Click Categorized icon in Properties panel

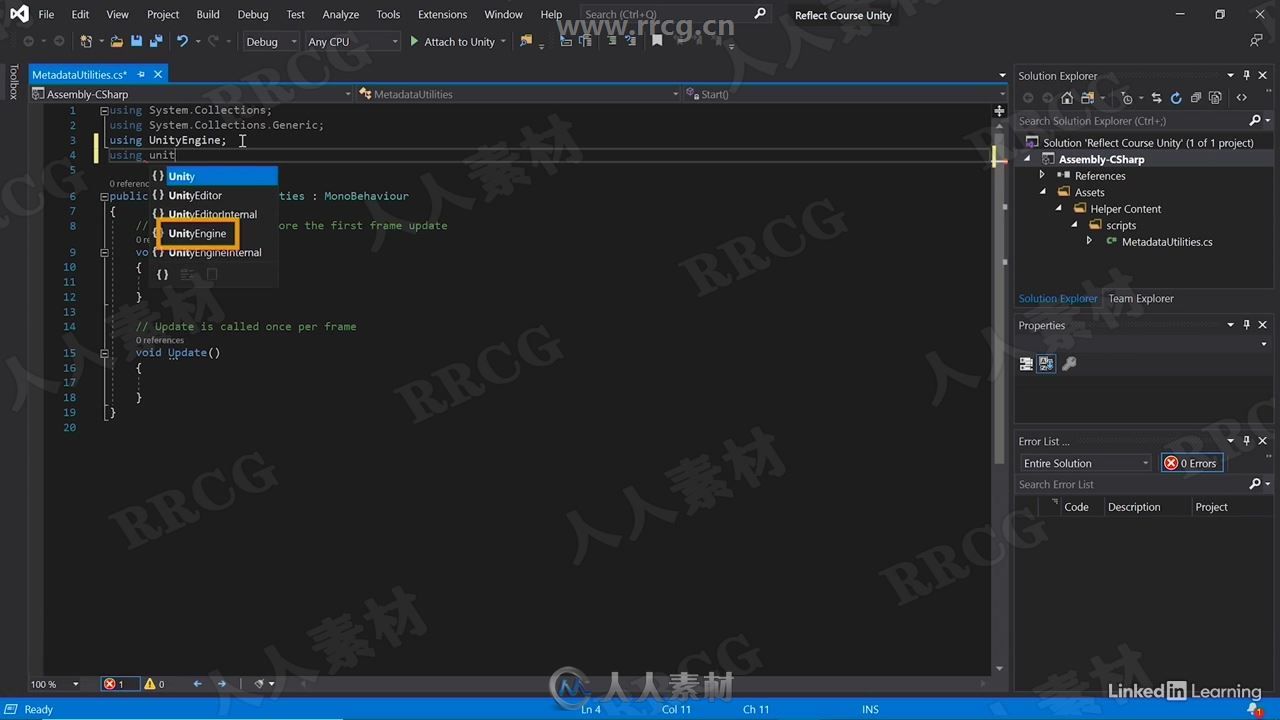1026,364
